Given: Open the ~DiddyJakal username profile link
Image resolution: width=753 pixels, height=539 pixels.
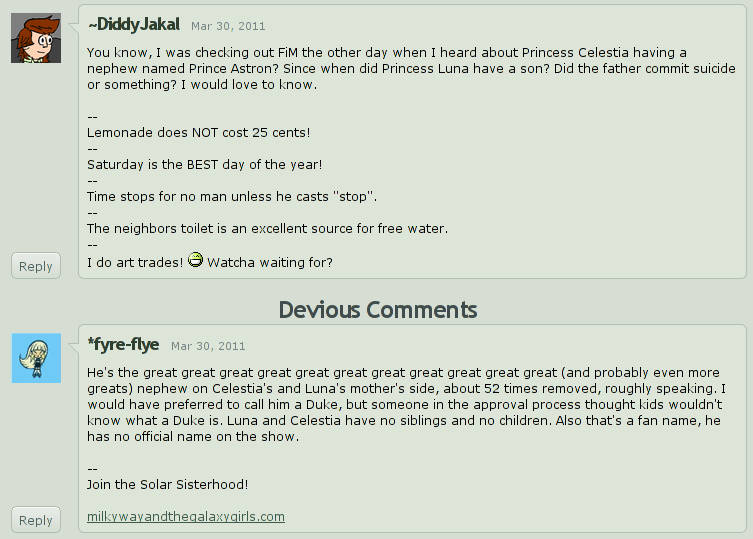Looking at the screenshot, I should [x=132, y=23].
